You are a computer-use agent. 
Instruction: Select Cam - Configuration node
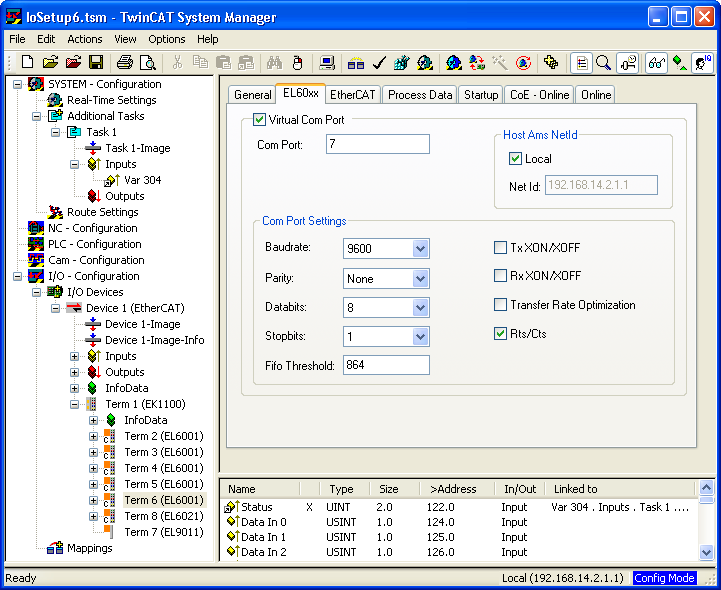coord(96,260)
